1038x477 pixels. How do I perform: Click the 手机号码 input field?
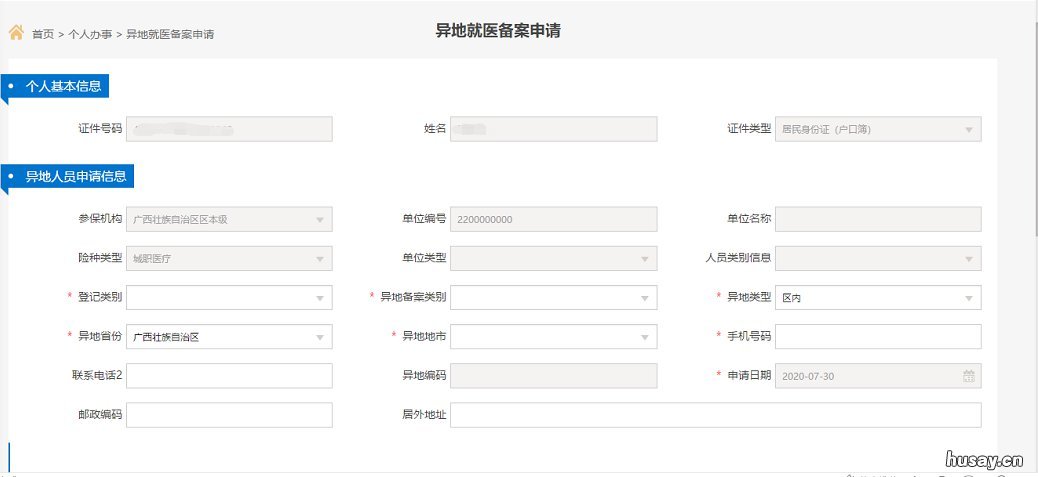click(x=878, y=337)
